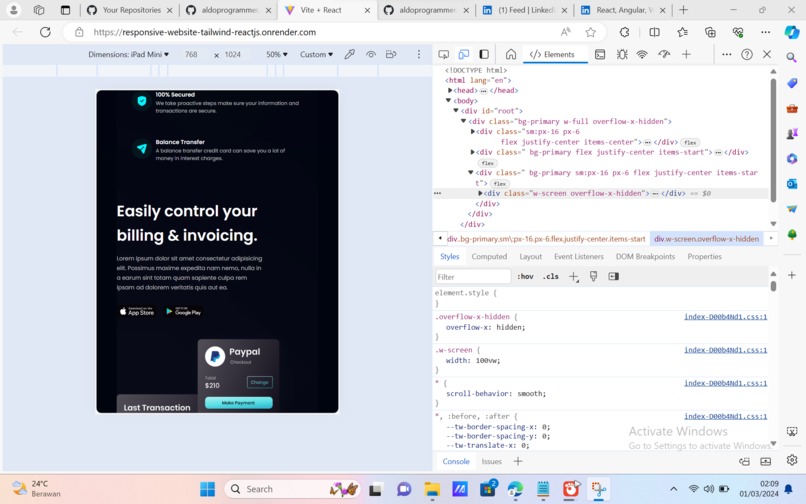Open index css link for .overflow-x-hidden rule
The image size is (806, 504).
[725, 317]
